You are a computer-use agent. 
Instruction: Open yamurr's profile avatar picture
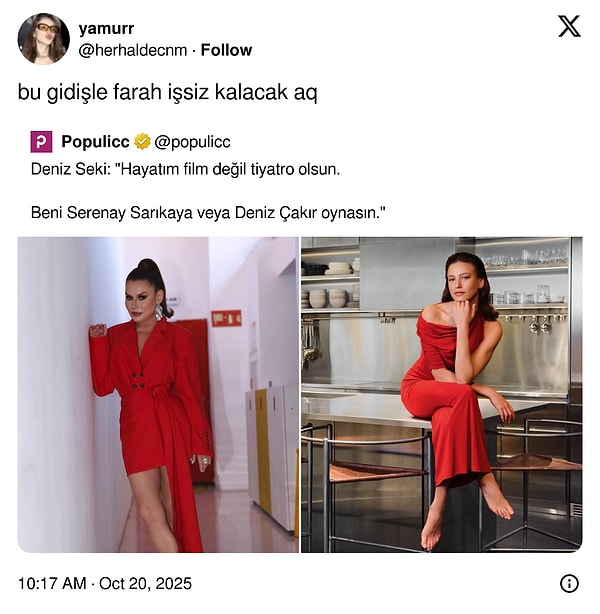pyautogui.click(x=43, y=38)
